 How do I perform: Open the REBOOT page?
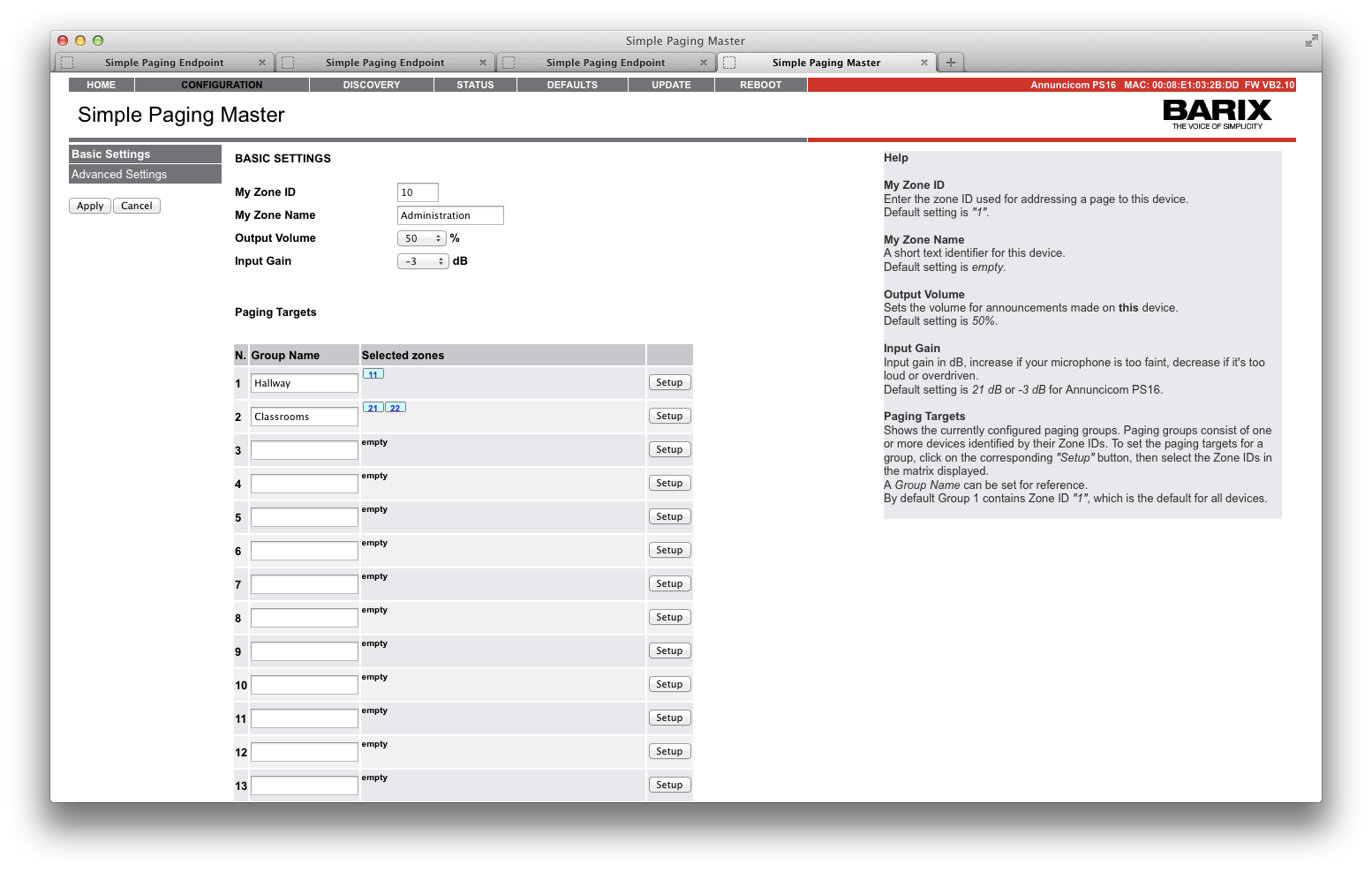click(760, 85)
